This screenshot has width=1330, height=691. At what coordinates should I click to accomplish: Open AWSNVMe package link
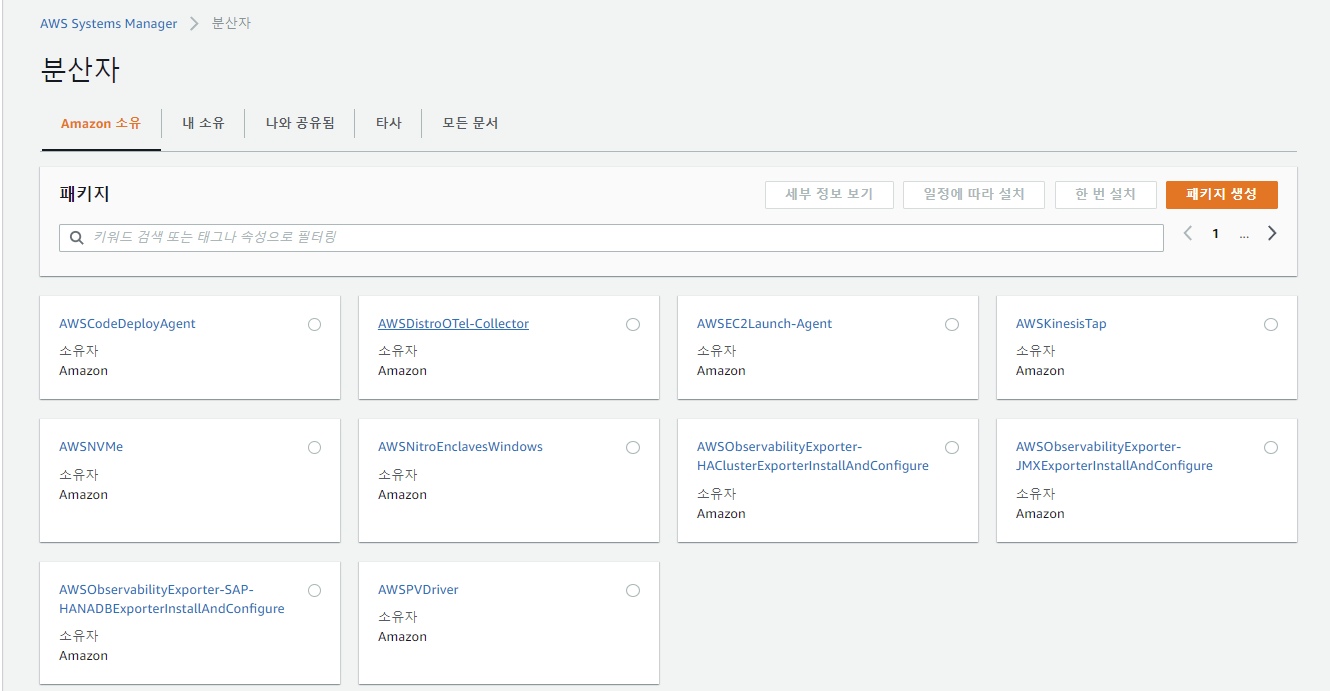[91, 447]
